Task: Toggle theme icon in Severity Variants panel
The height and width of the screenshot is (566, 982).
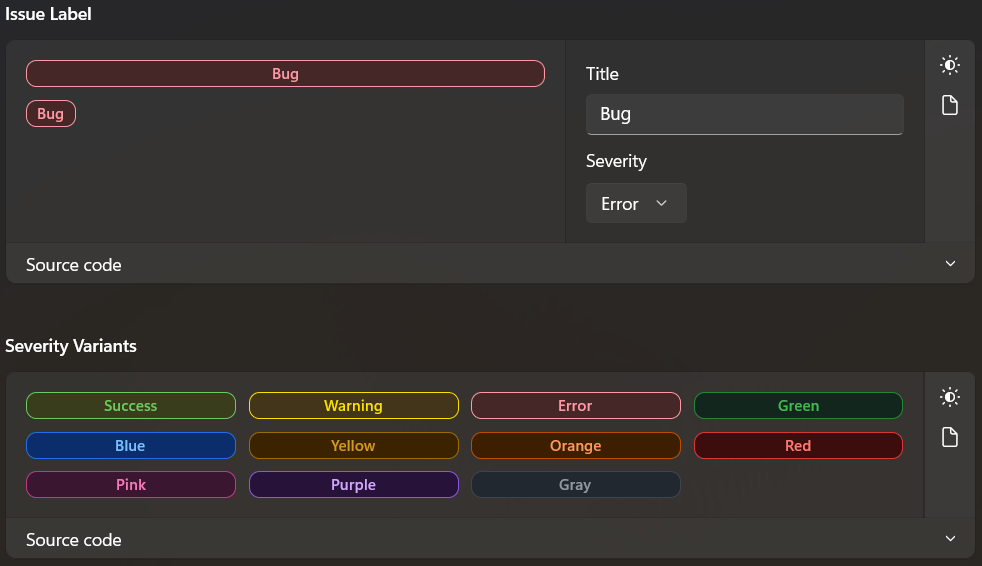Action: (949, 397)
